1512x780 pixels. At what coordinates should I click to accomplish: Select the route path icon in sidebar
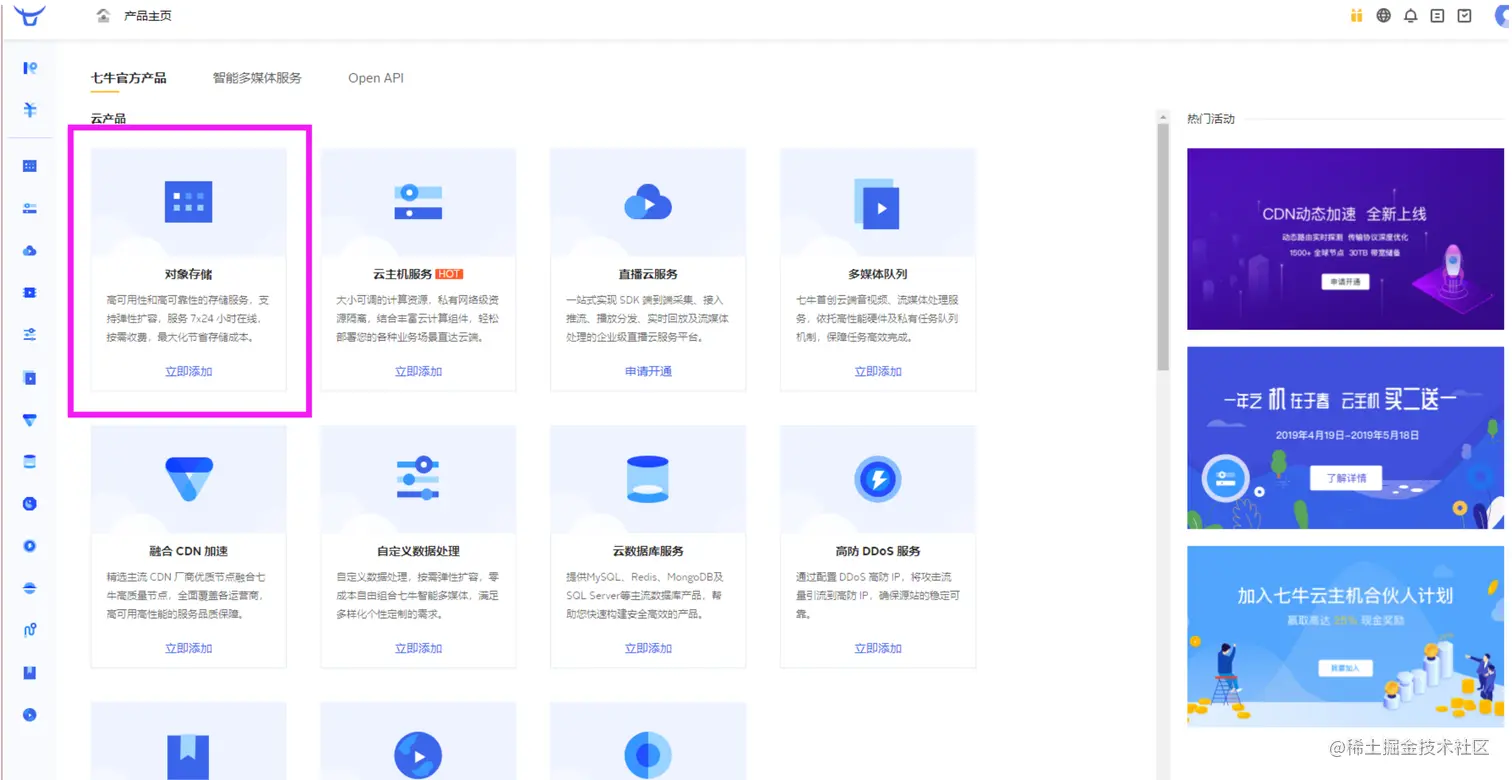30,630
